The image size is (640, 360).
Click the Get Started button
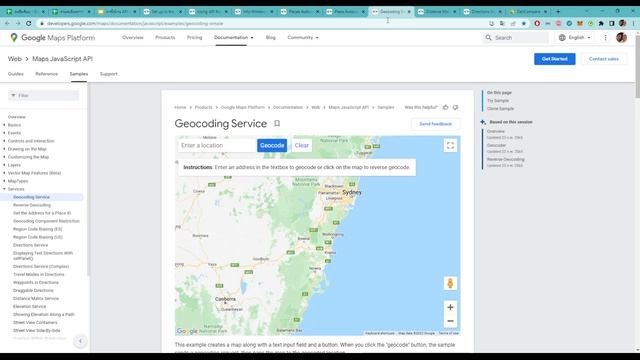555,59
